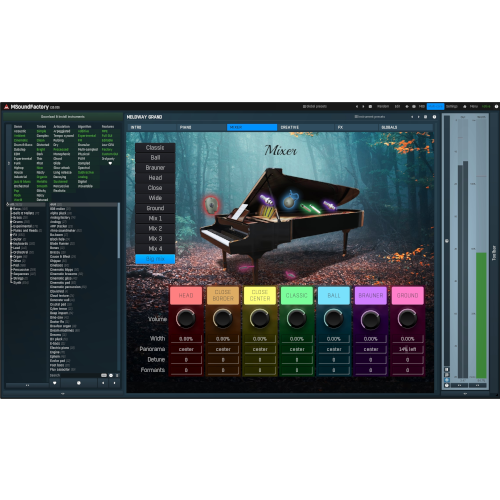Select the Head mixer preset
This screenshot has height=500, width=500.
(155, 178)
